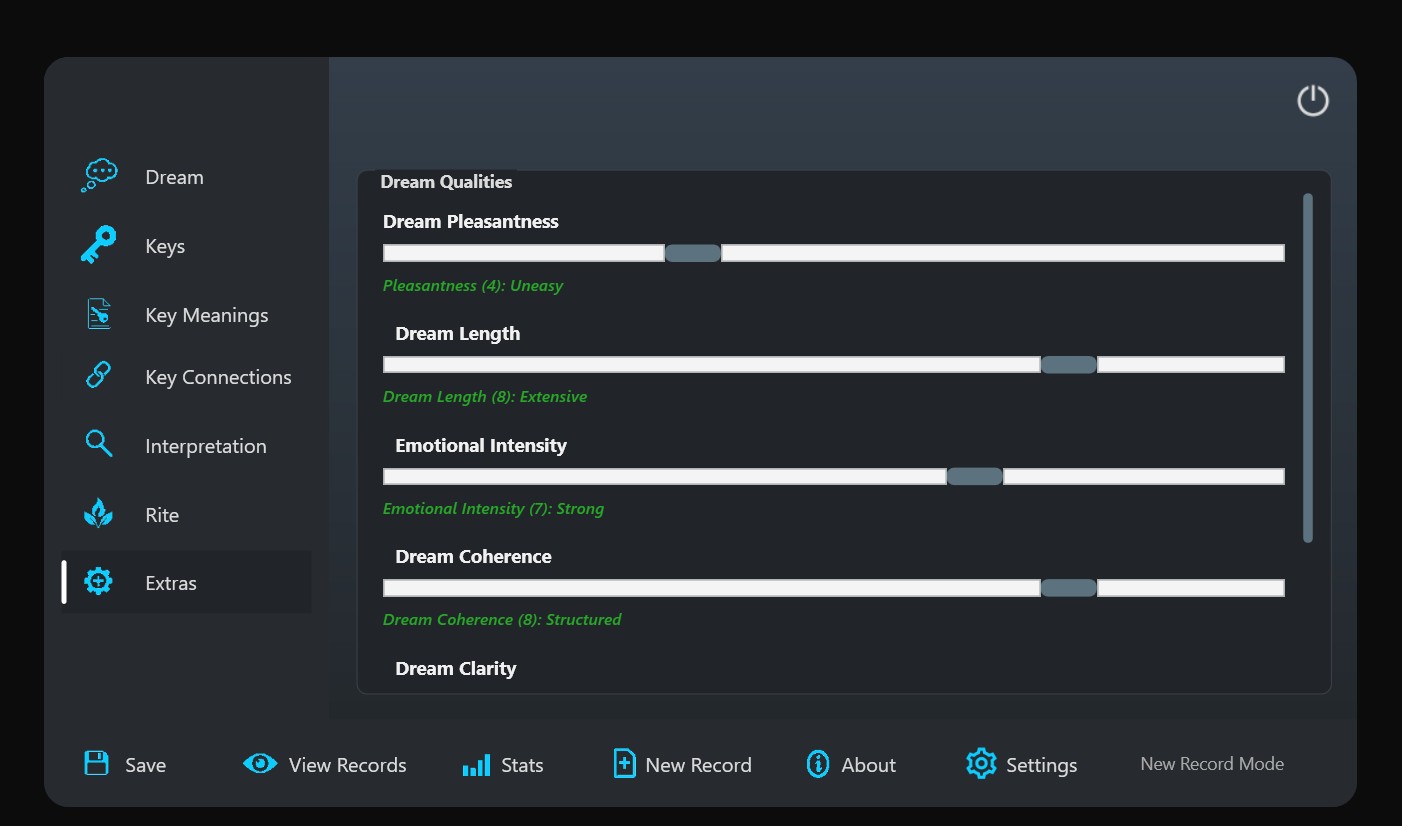Open the Key Connections section
This screenshot has height=826, width=1402.
pos(218,377)
